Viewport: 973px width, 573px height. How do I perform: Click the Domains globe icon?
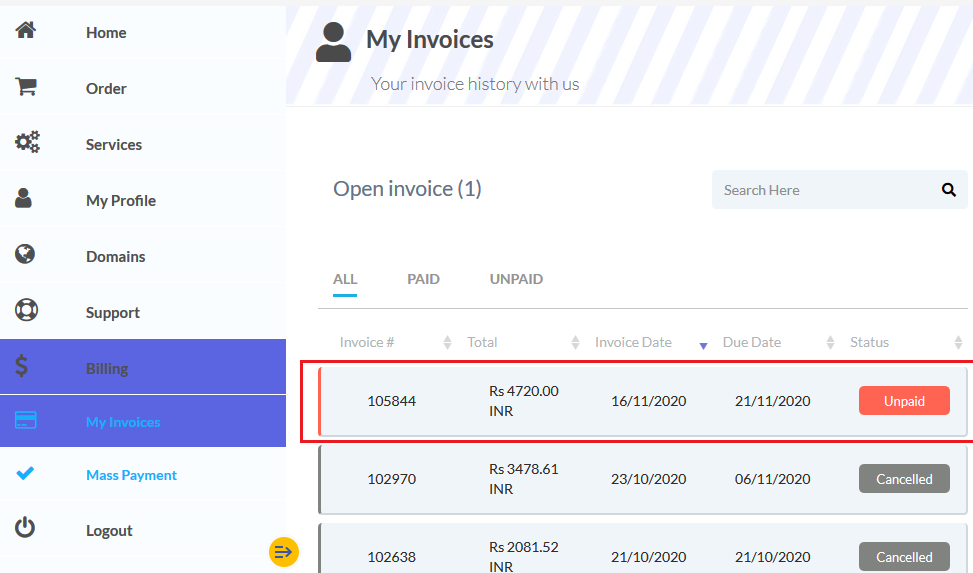coord(25,254)
